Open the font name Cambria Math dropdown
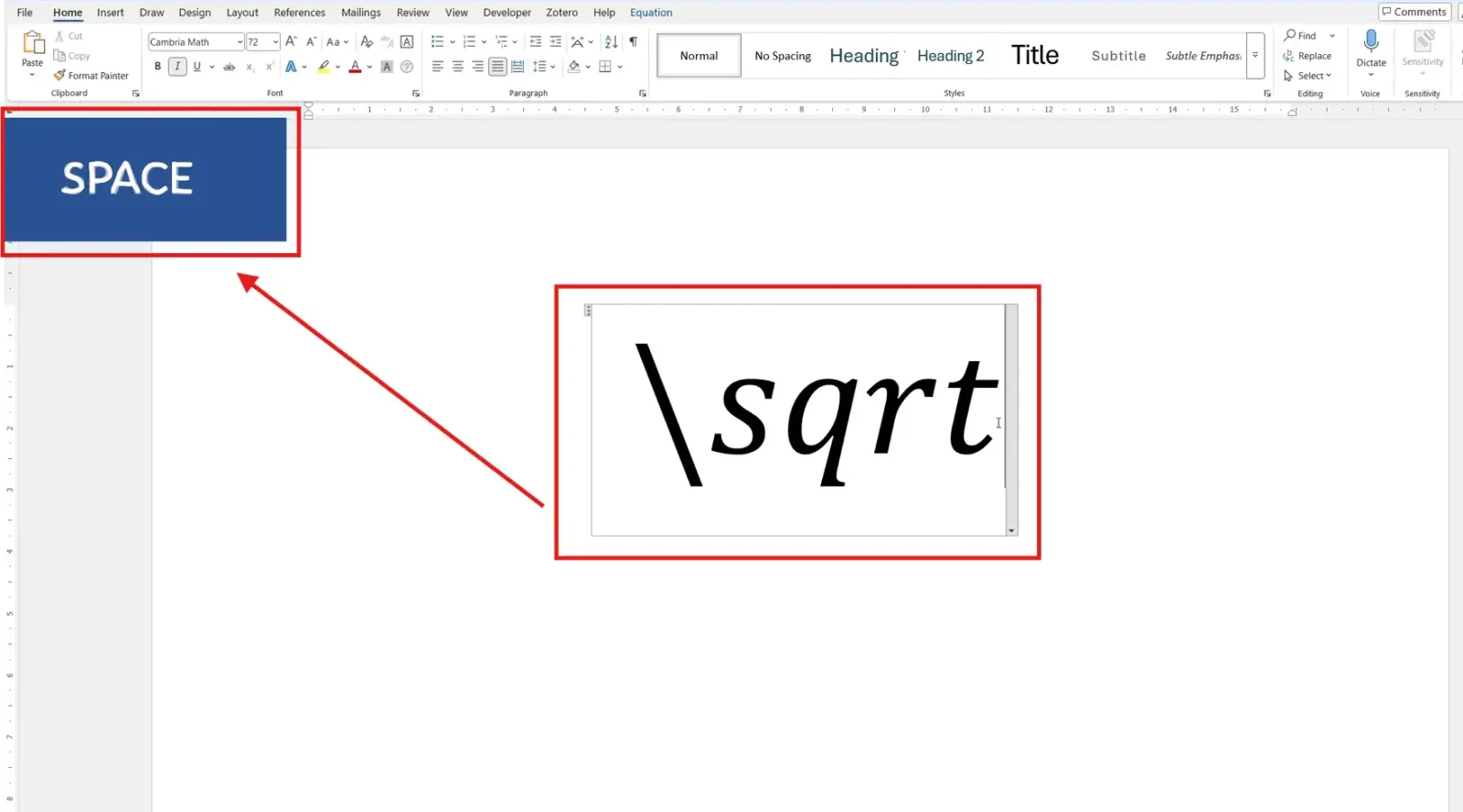The width and height of the screenshot is (1463, 812). [240, 42]
